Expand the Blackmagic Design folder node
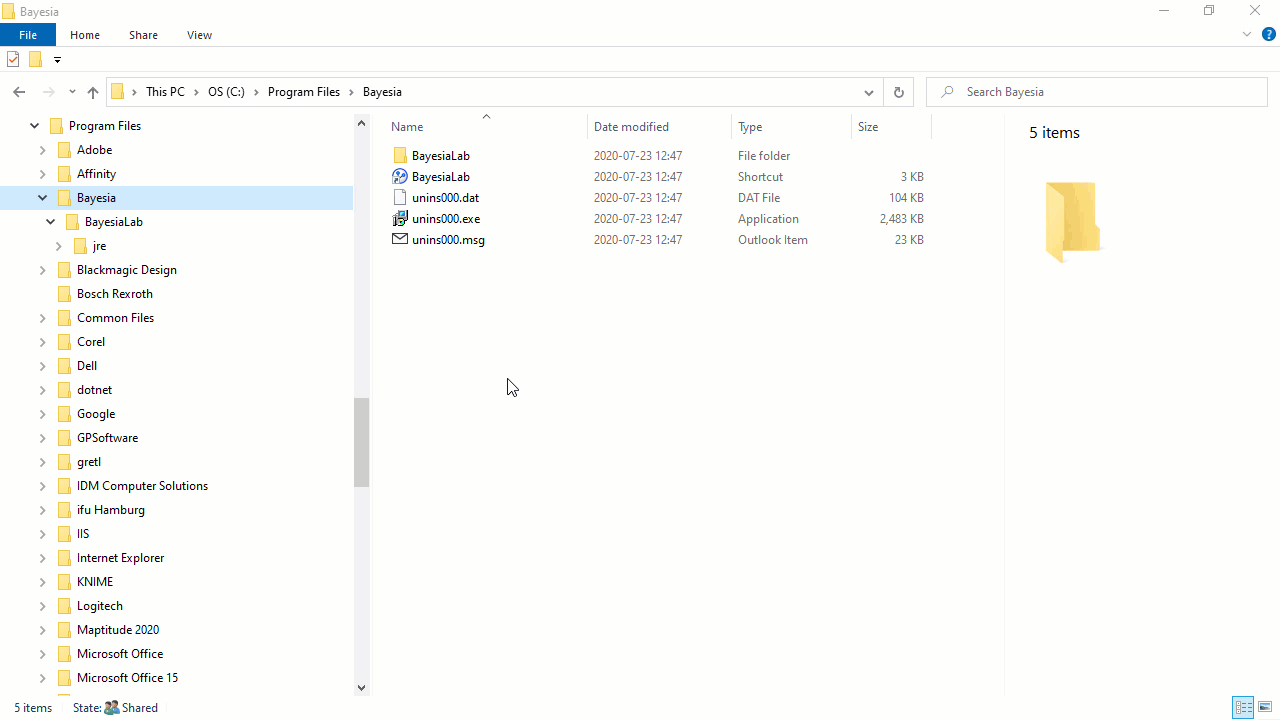This screenshot has width=1280, height=720. pos(43,270)
